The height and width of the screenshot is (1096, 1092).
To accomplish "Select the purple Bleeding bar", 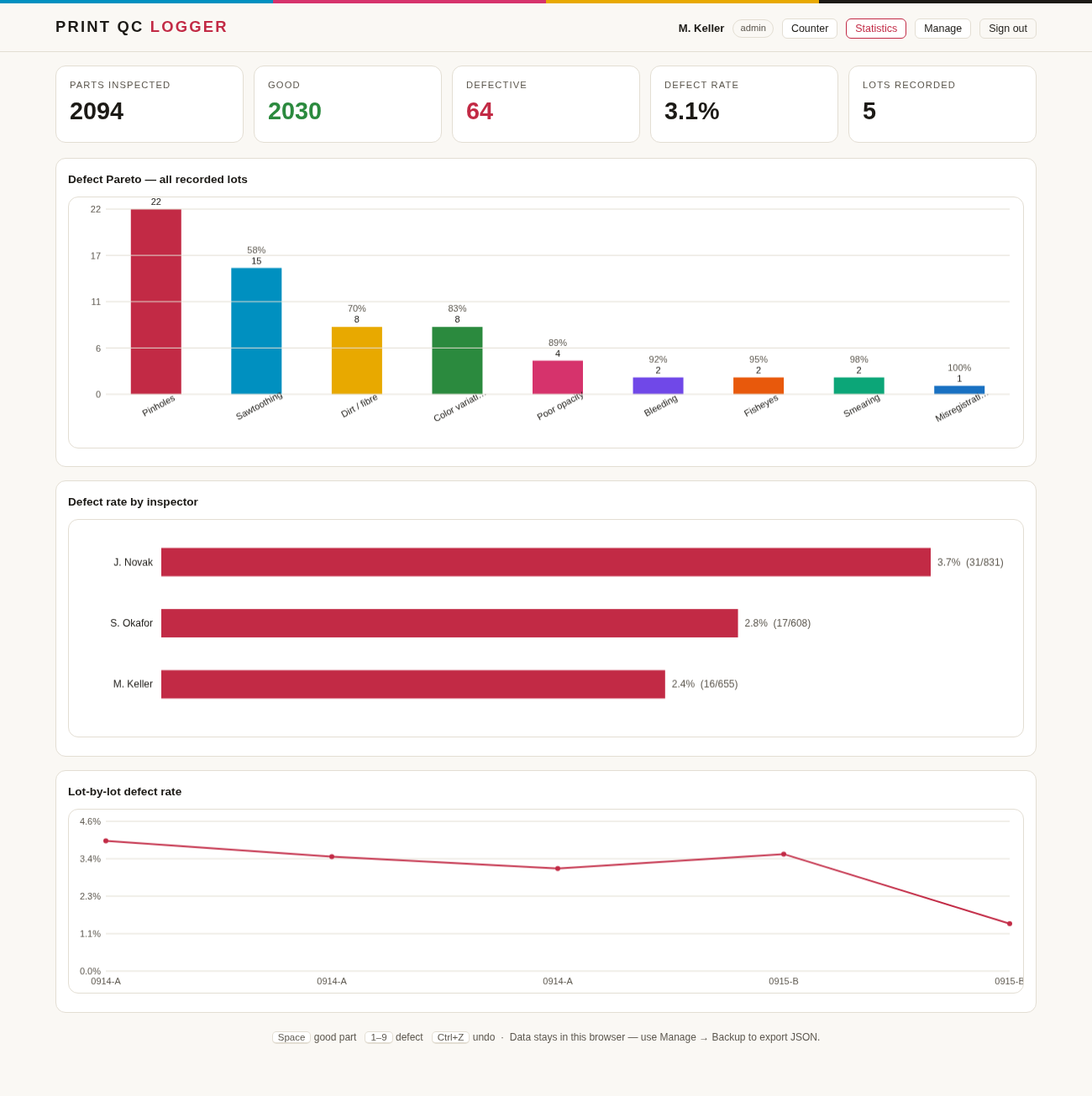I will coord(658,385).
